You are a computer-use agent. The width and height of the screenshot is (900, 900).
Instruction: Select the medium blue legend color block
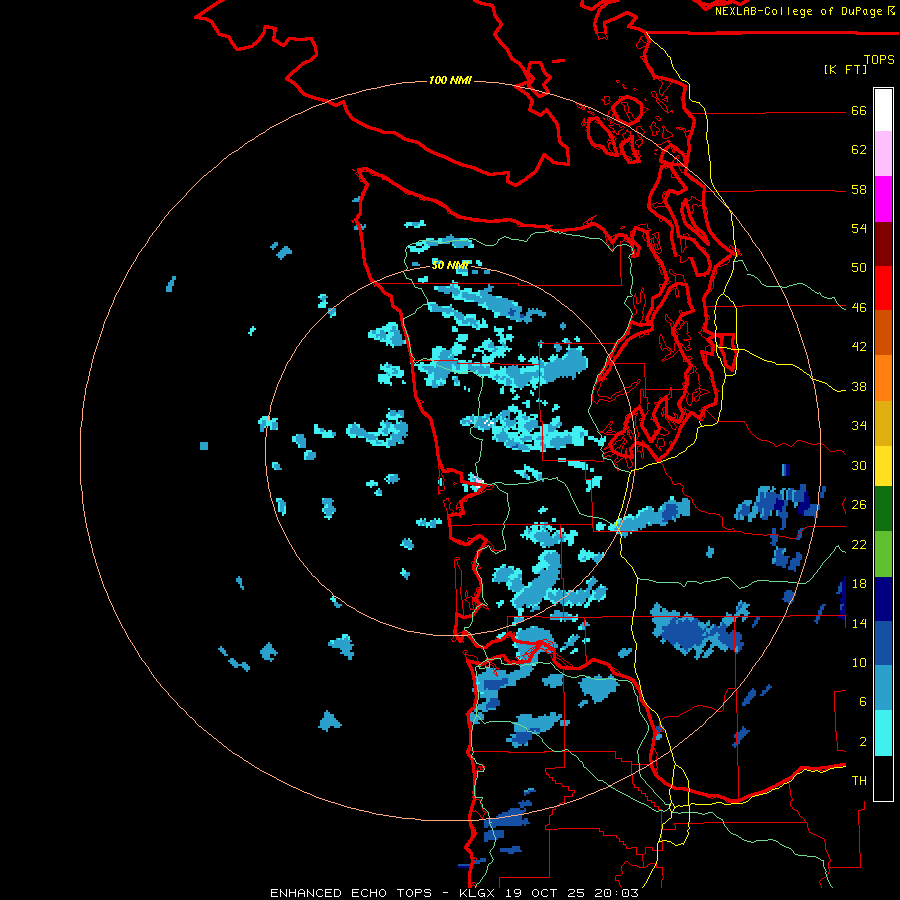click(x=883, y=644)
